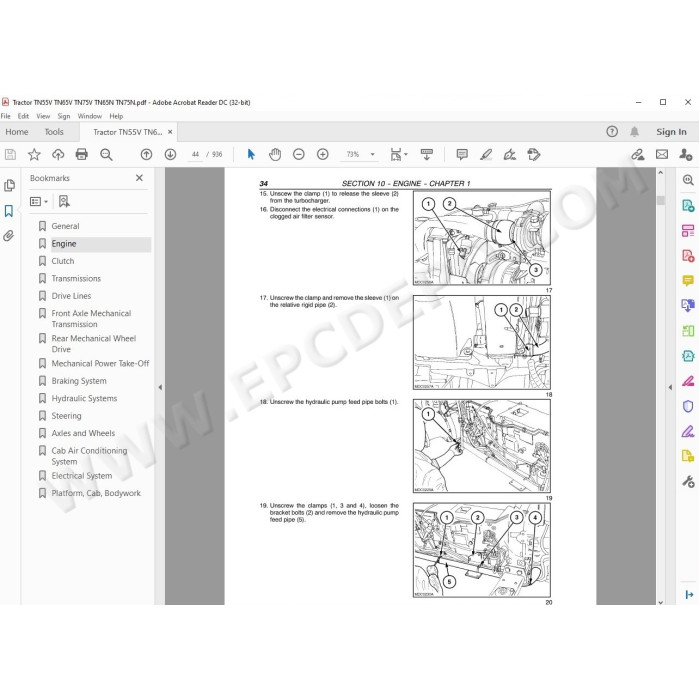
Task: Go to the previous page arrow
Action: [x=146, y=154]
